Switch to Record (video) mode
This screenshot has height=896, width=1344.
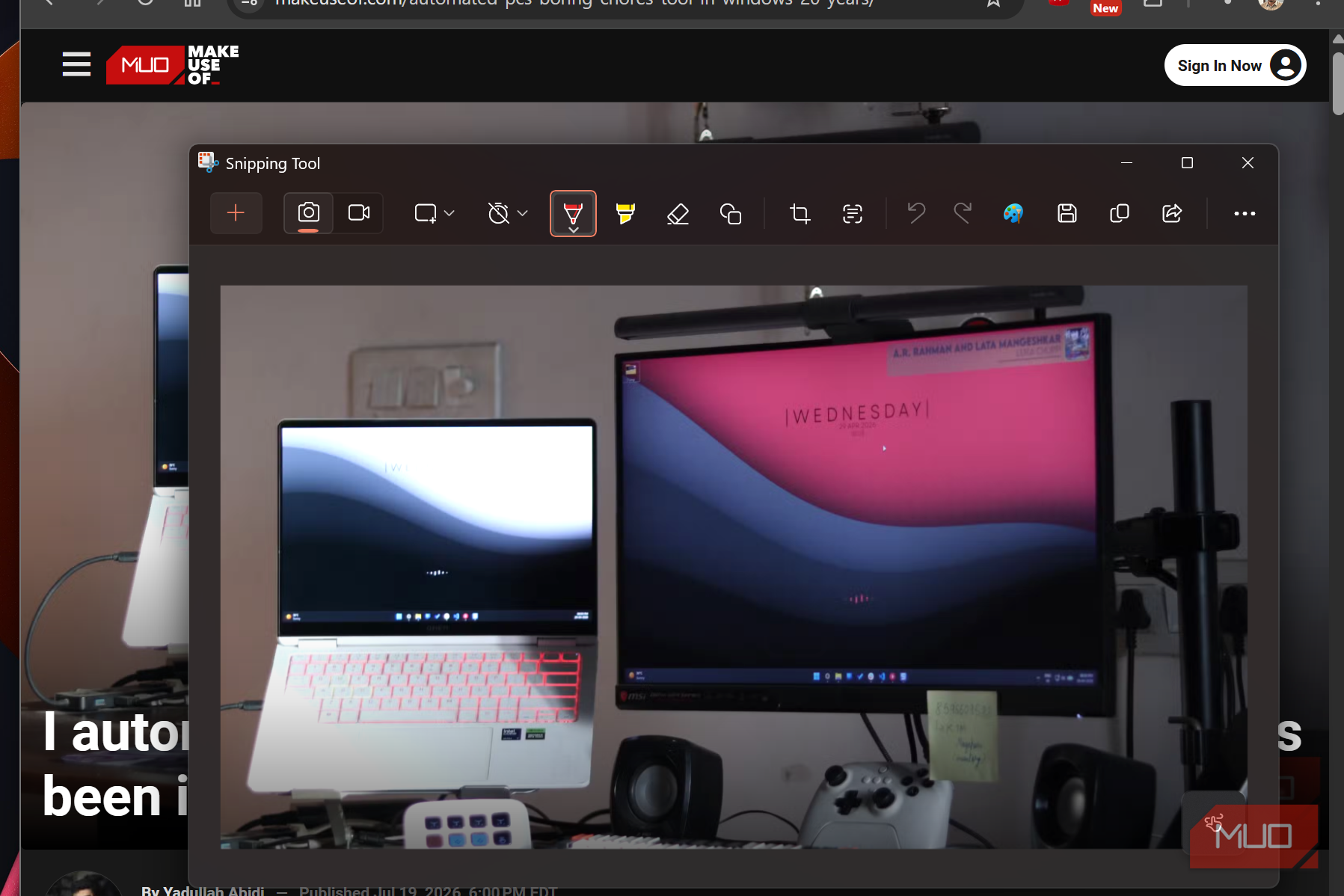point(359,213)
